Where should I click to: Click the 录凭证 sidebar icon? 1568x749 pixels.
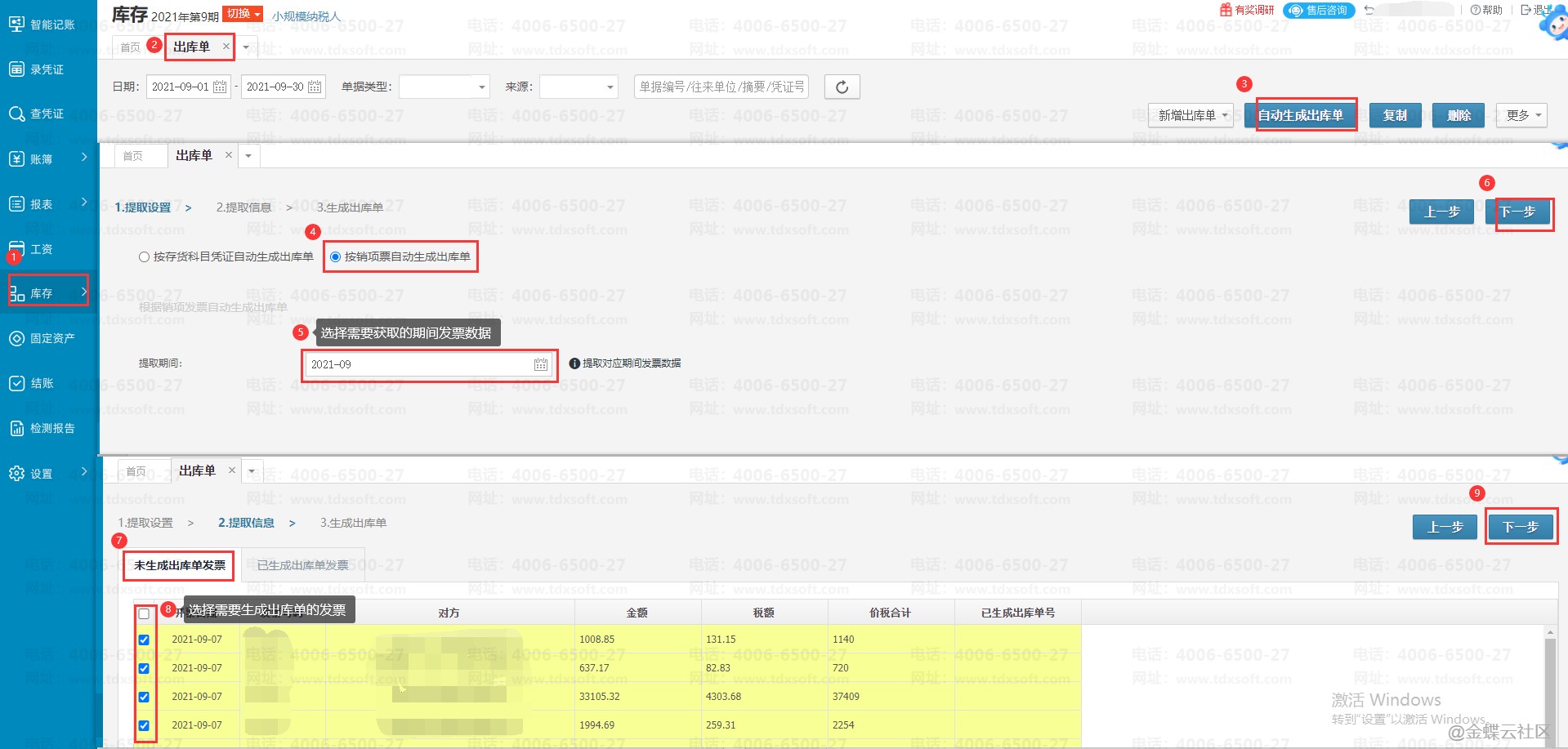click(16, 69)
